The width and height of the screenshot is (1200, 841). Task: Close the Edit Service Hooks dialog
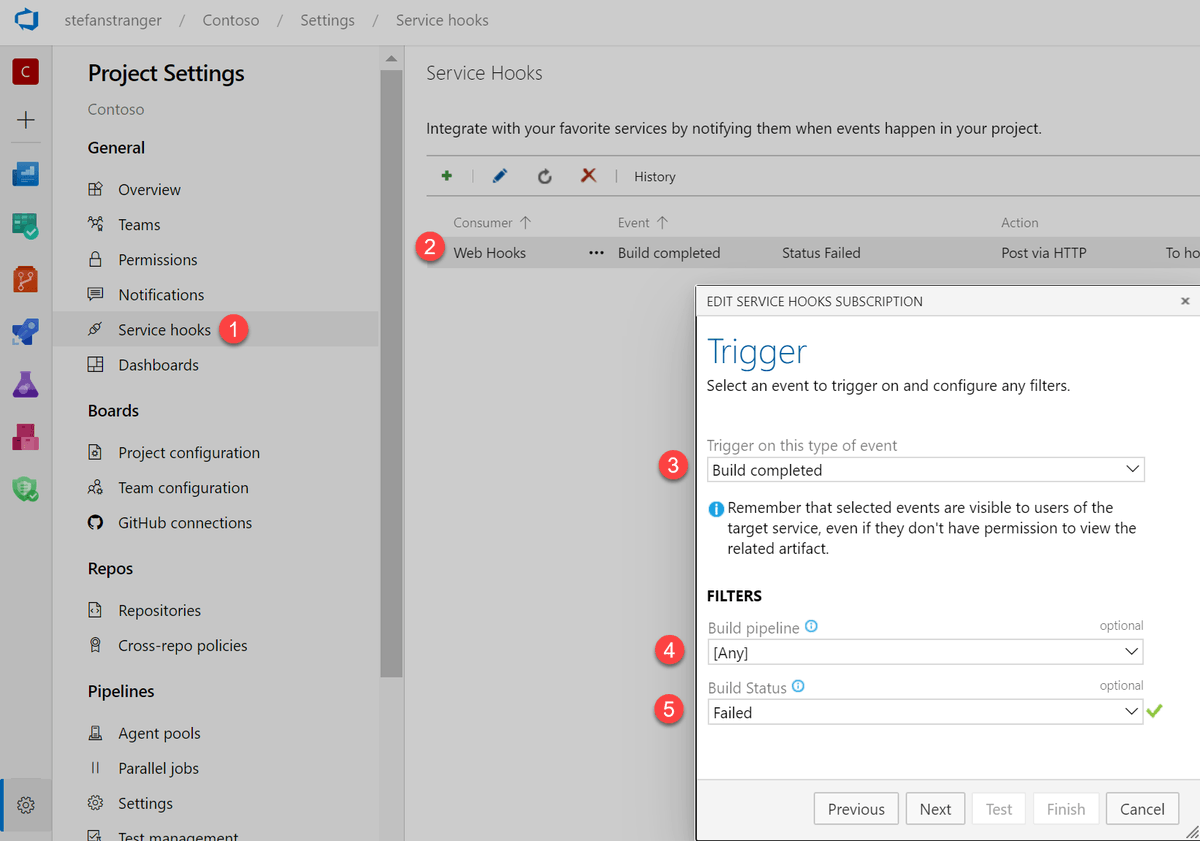(x=1185, y=301)
